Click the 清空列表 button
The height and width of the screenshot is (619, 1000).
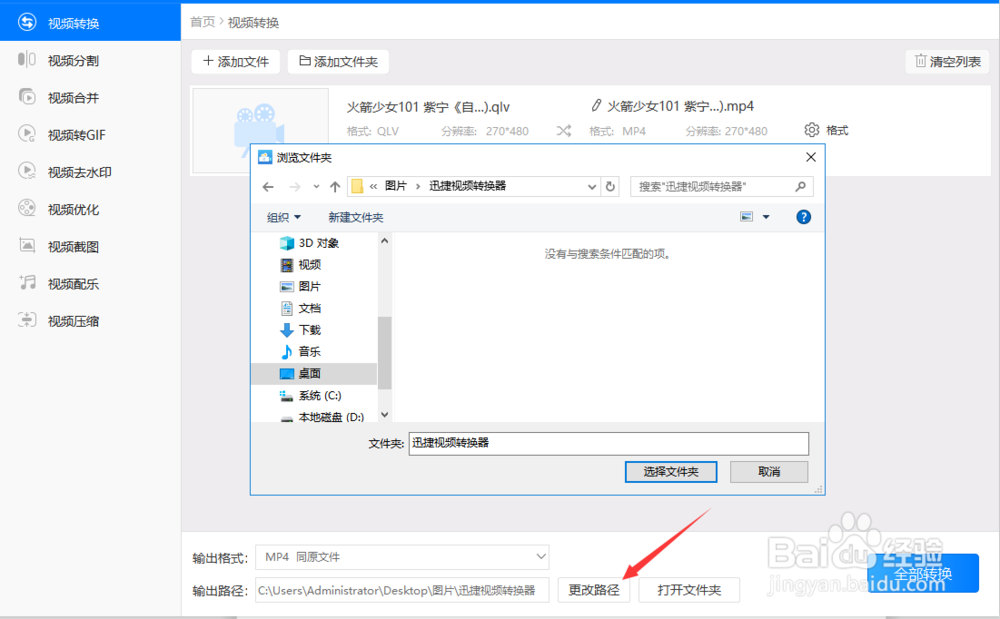coord(947,61)
